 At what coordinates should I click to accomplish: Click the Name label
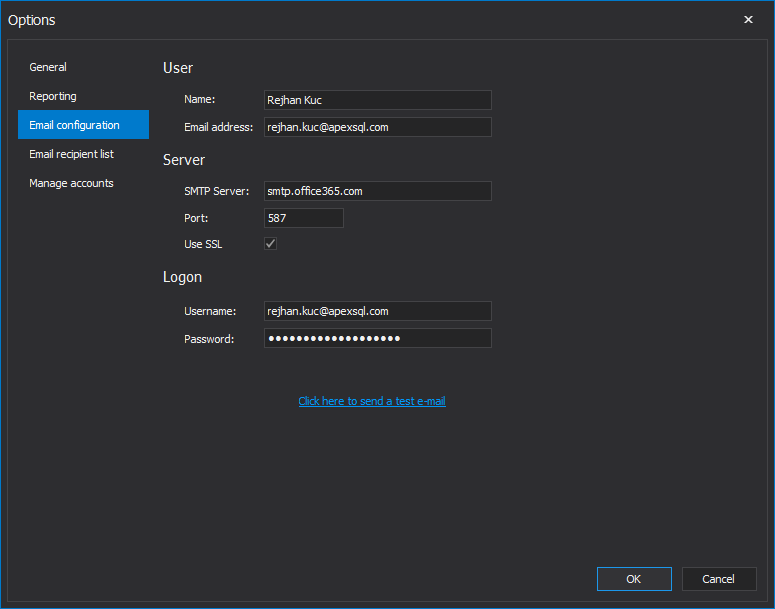[x=200, y=99]
